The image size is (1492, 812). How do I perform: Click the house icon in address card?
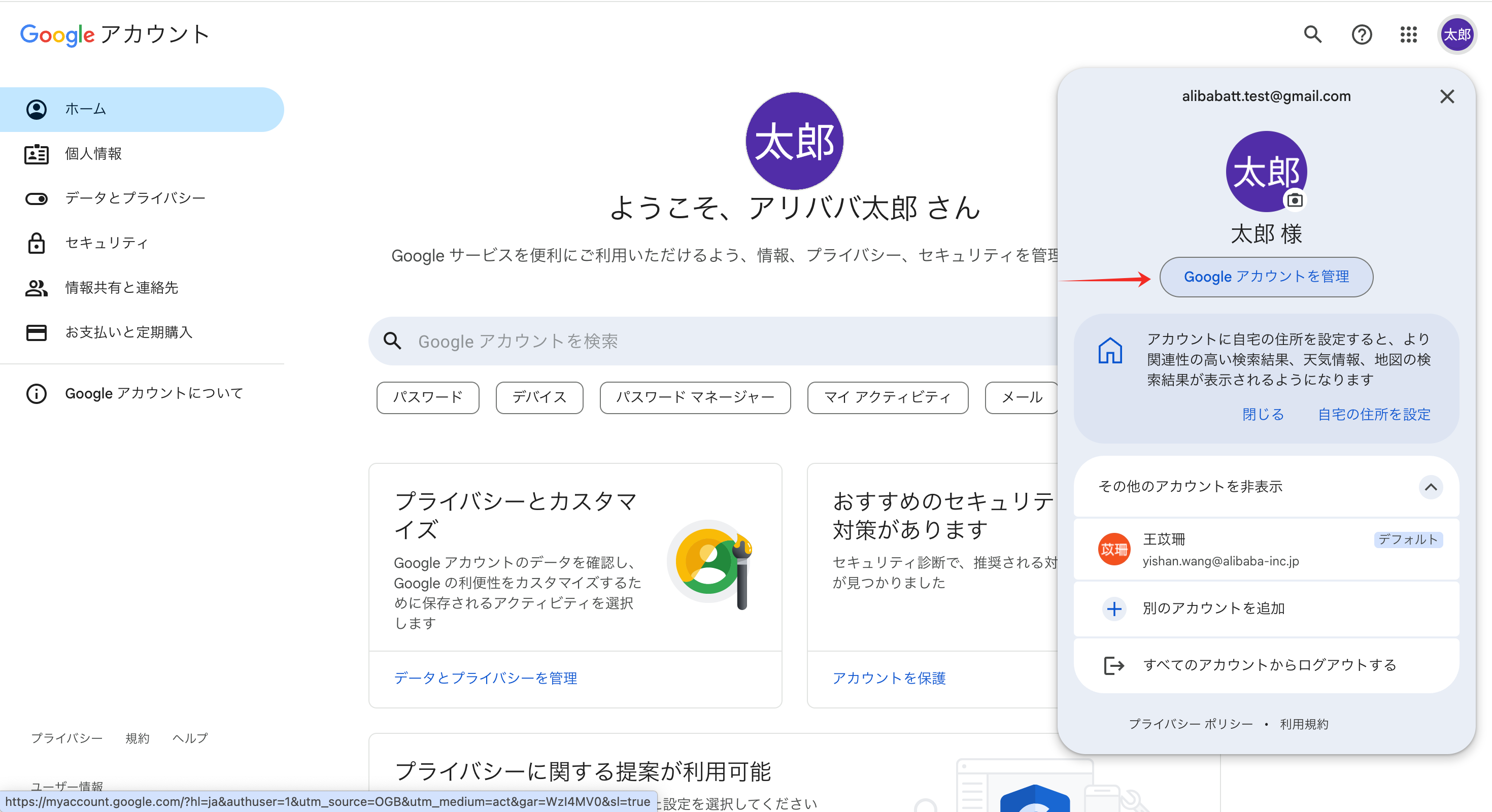pos(1110,350)
